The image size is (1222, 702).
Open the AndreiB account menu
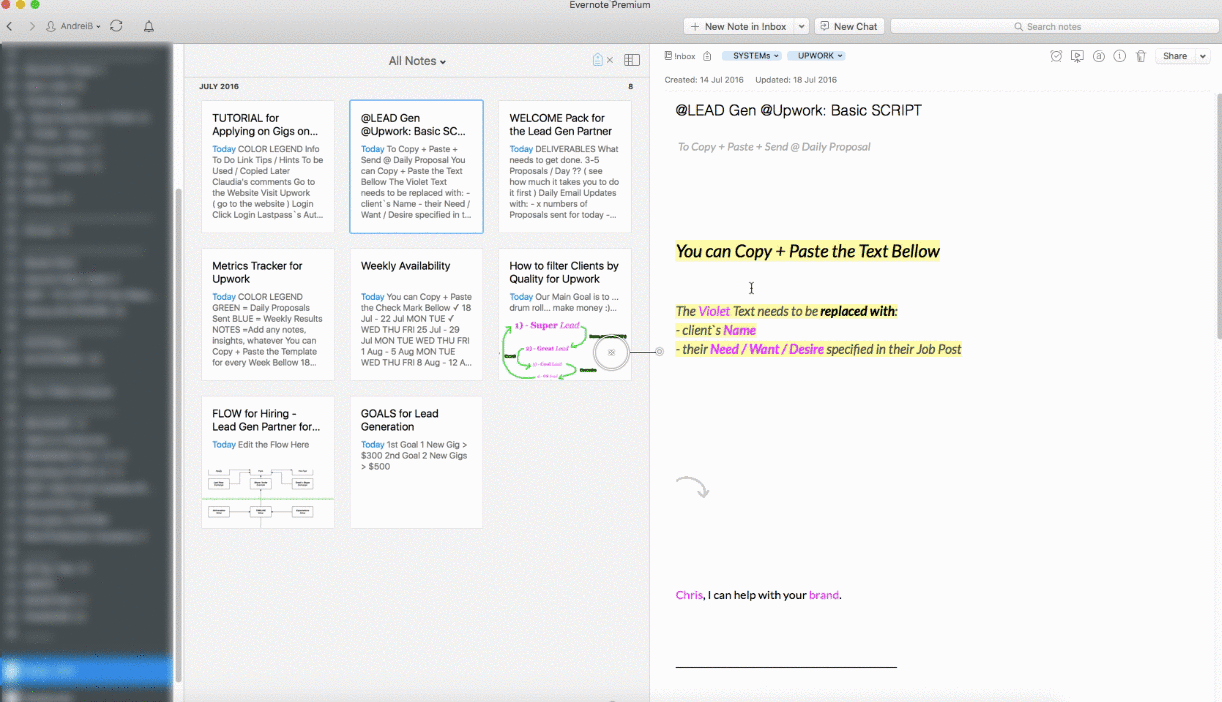tap(73, 26)
